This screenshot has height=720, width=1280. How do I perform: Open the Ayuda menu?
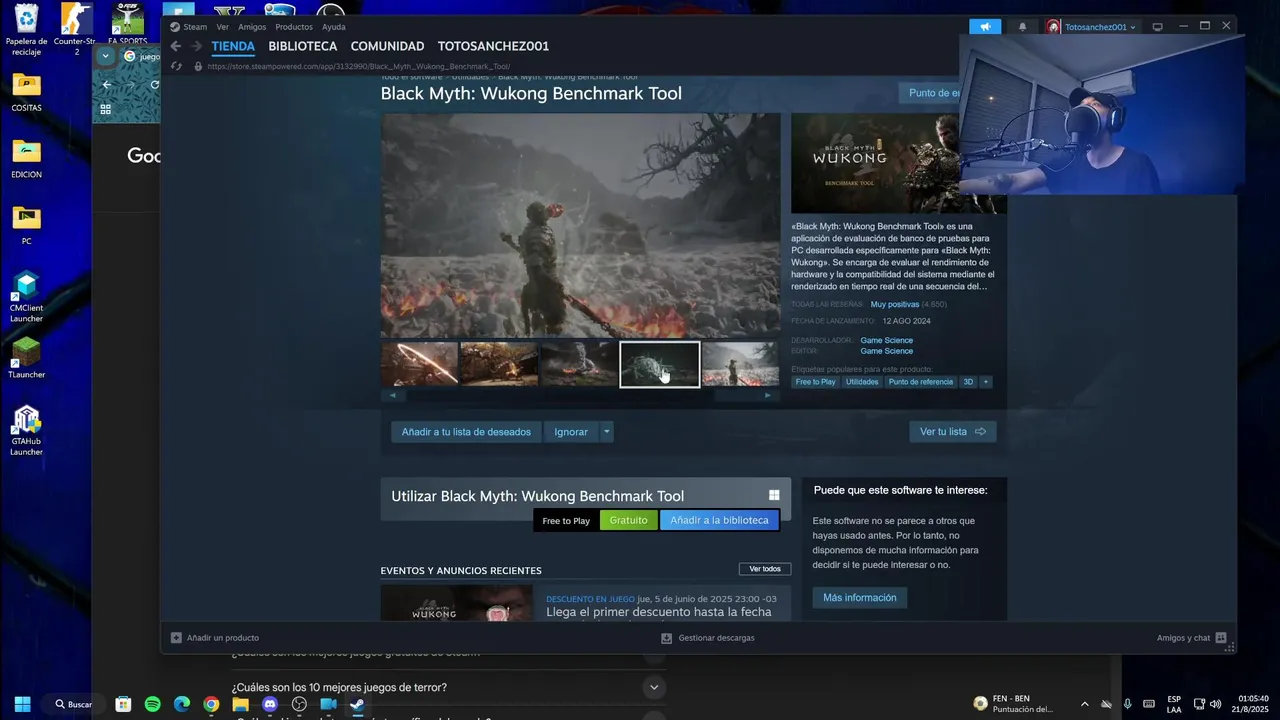pyautogui.click(x=334, y=27)
